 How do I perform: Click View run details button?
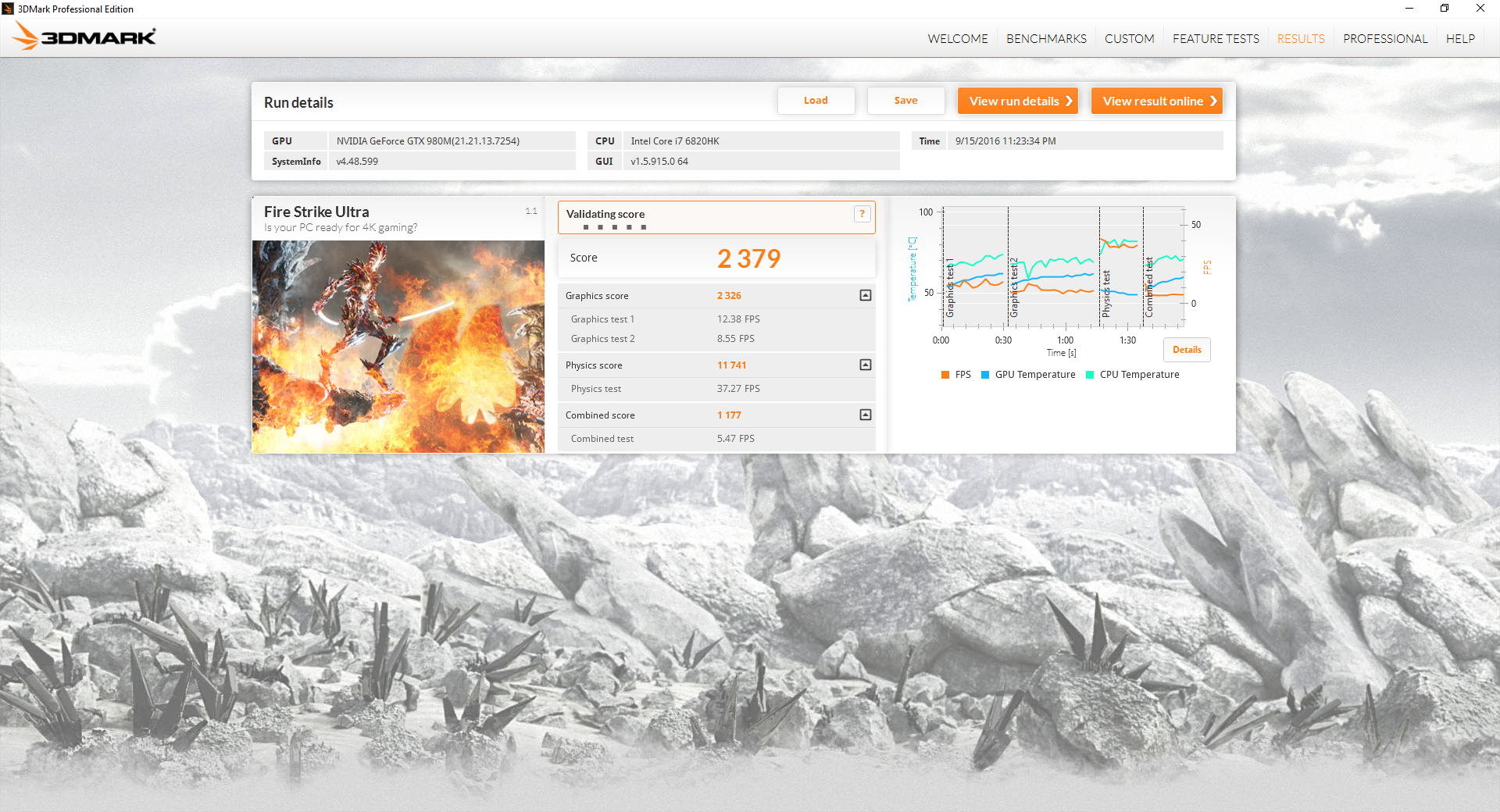(x=1018, y=101)
